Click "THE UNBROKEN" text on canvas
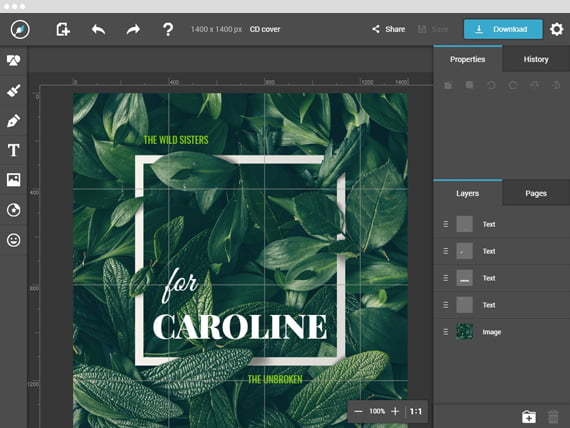 click(275, 380)
